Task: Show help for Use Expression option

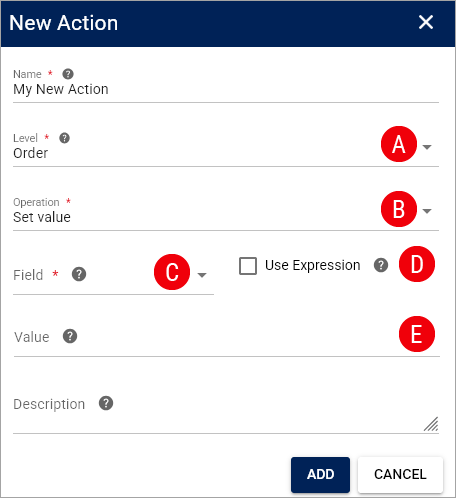Action: (381, 265)
